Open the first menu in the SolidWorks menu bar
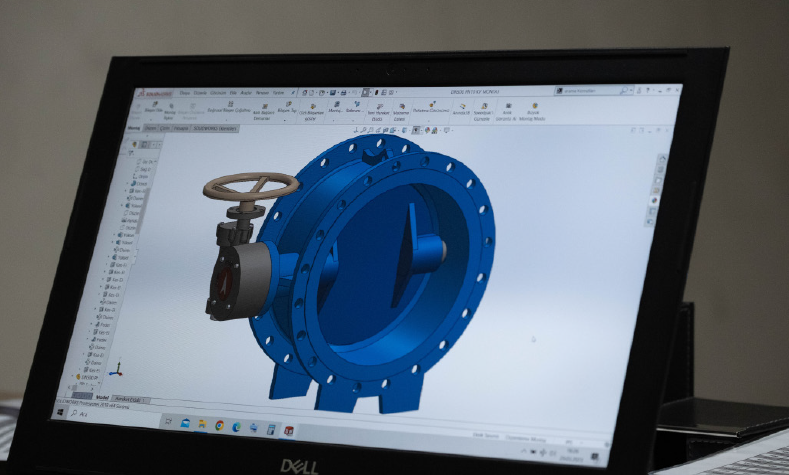The image size is (789, 475). point(184,93)
